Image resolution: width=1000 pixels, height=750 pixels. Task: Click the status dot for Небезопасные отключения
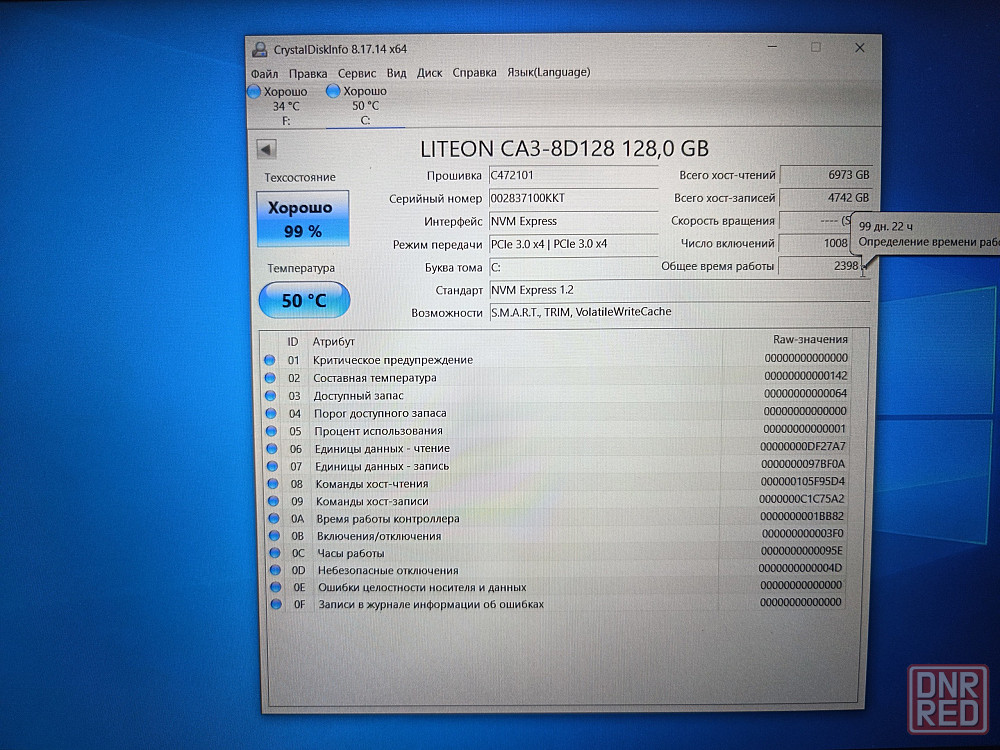pos(275,570)
